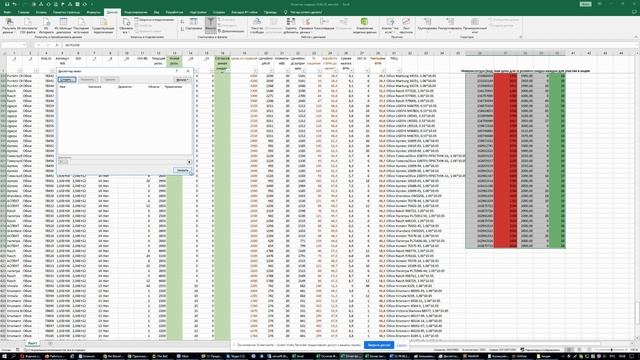This screenshot has width=640, height=360.
Task: Collapse the ribbon with the arrow
Action: click(x=636, y=37)
